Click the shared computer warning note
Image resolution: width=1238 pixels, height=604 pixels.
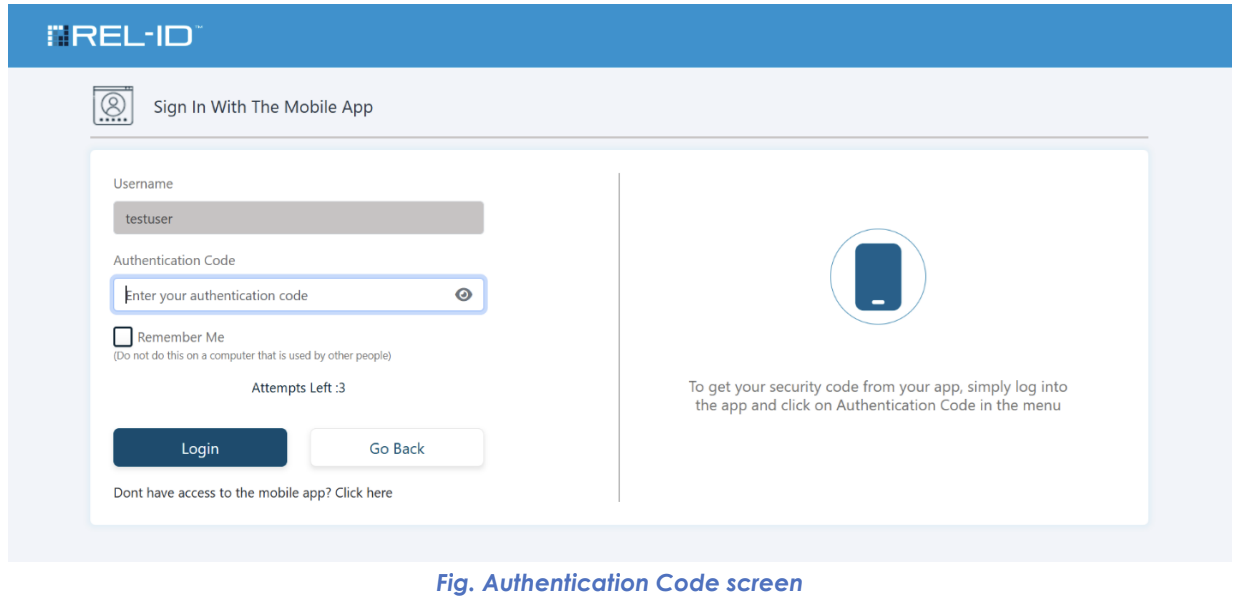point(252,356)
